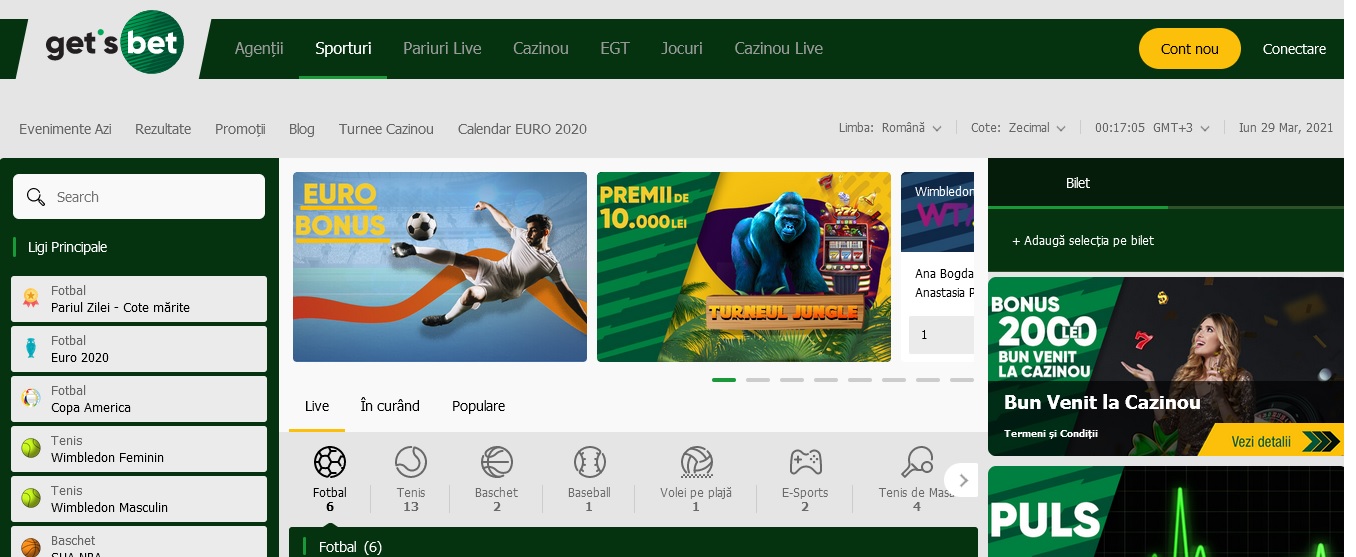The width and height of the screenshot is (1356, 557).
Task: Collapse the Fotbal (6) section header
Action: click(x=633, y=542)
